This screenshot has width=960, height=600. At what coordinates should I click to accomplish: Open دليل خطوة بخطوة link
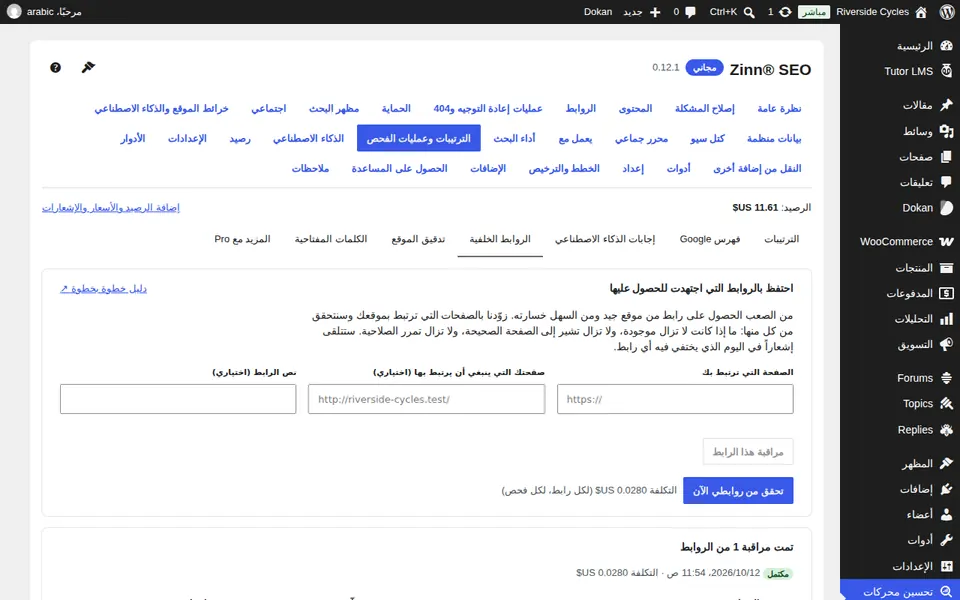pyautogui.click(x=103, y=288)
